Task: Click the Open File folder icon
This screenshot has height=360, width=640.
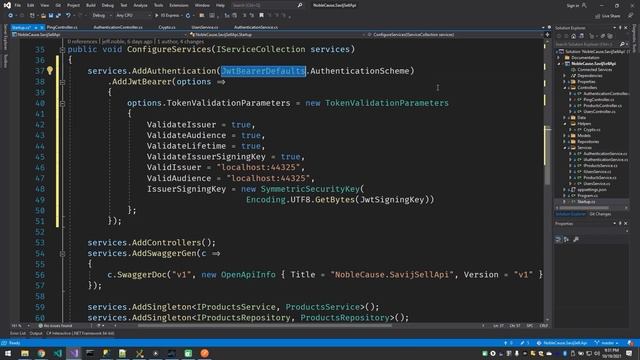Action: [x=43, y=16]
